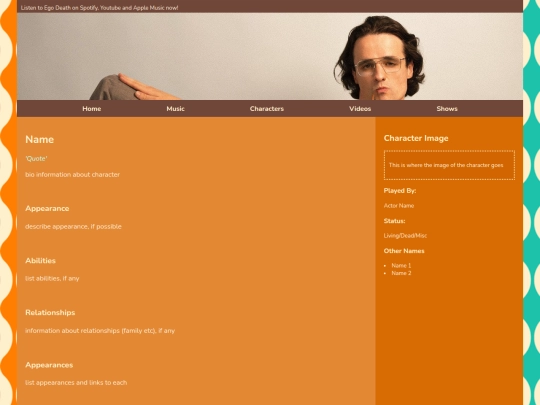
Task: Click the Abilities section heading
Action: [40, 261]
